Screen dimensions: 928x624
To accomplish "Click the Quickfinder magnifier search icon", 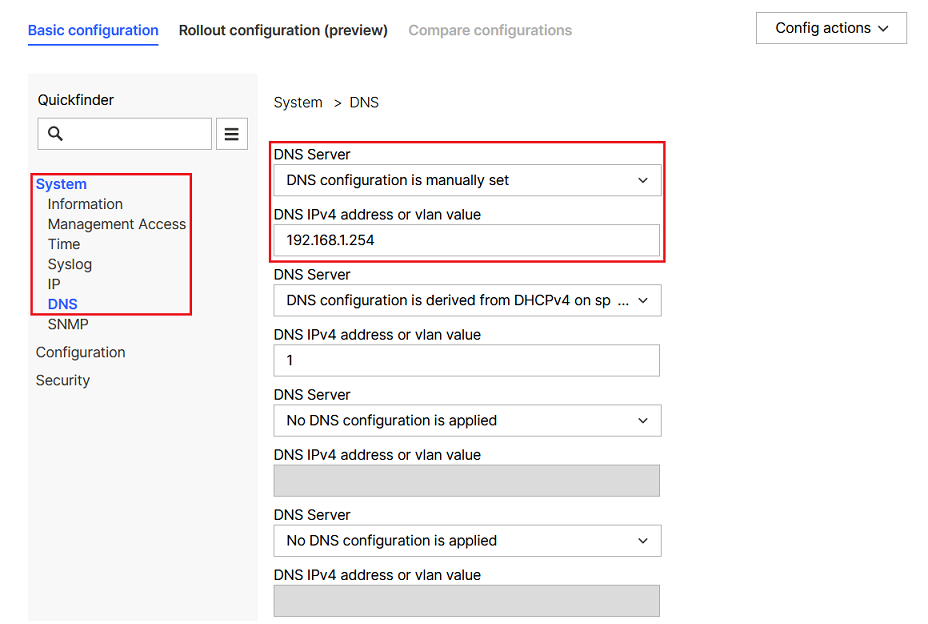I will pos(56,134).
